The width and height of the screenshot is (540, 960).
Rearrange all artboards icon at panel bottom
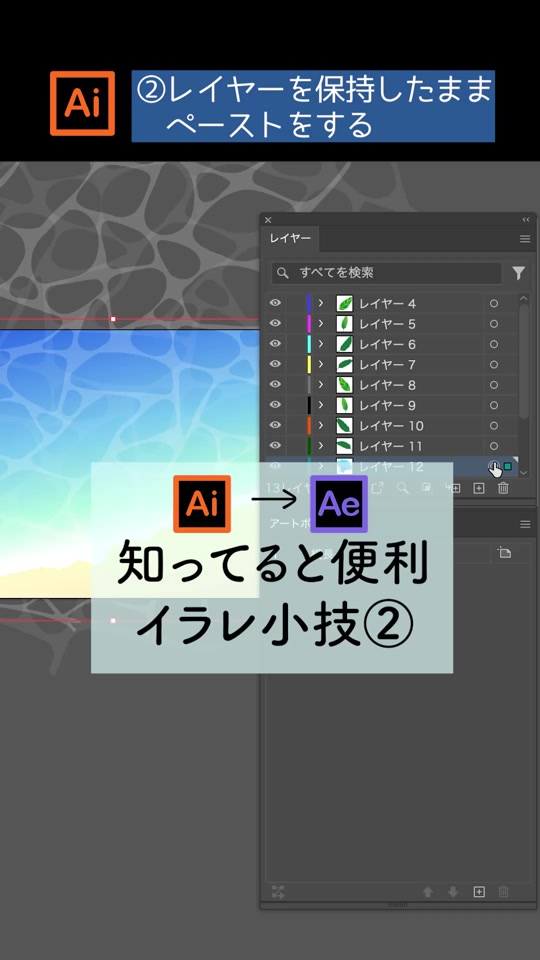278,891
